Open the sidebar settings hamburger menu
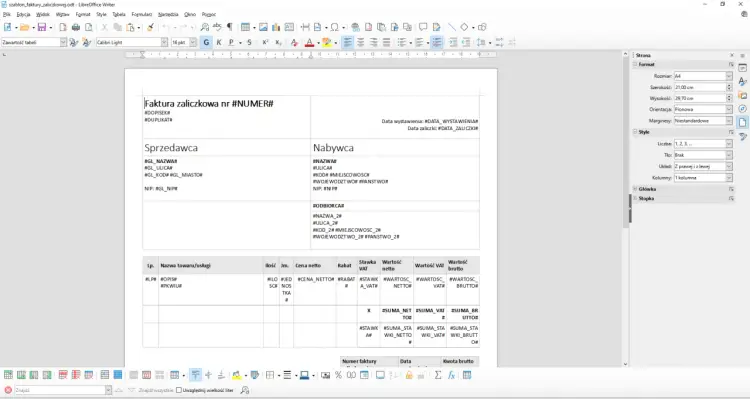 (x=742, y=55)
